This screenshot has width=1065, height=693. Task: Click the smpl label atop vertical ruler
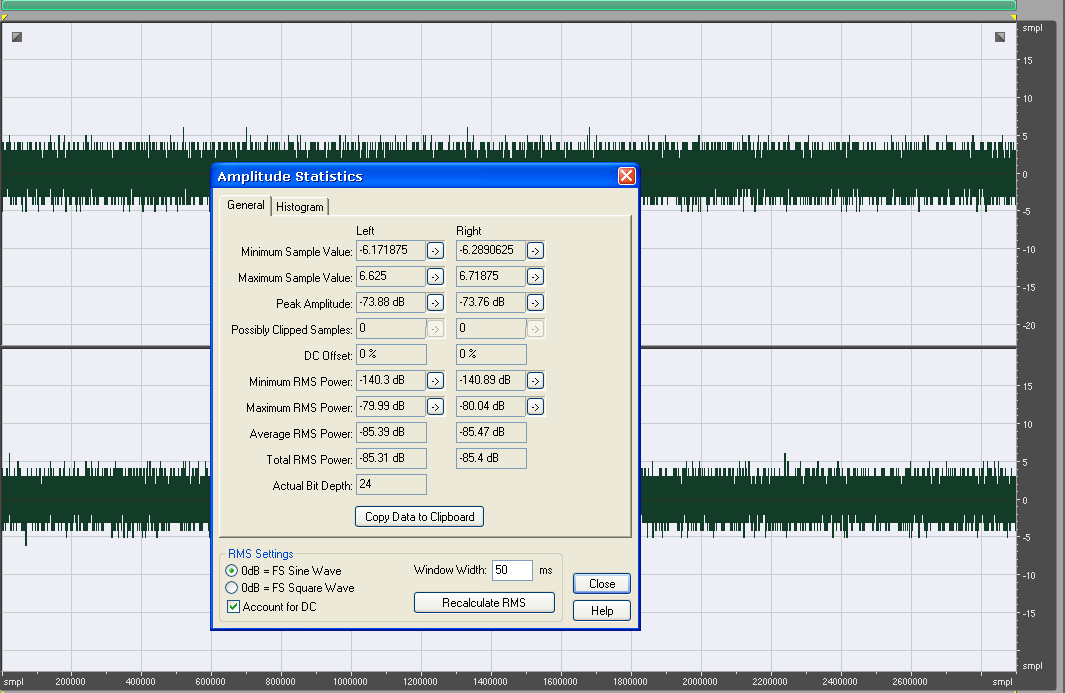point(1032,28)
